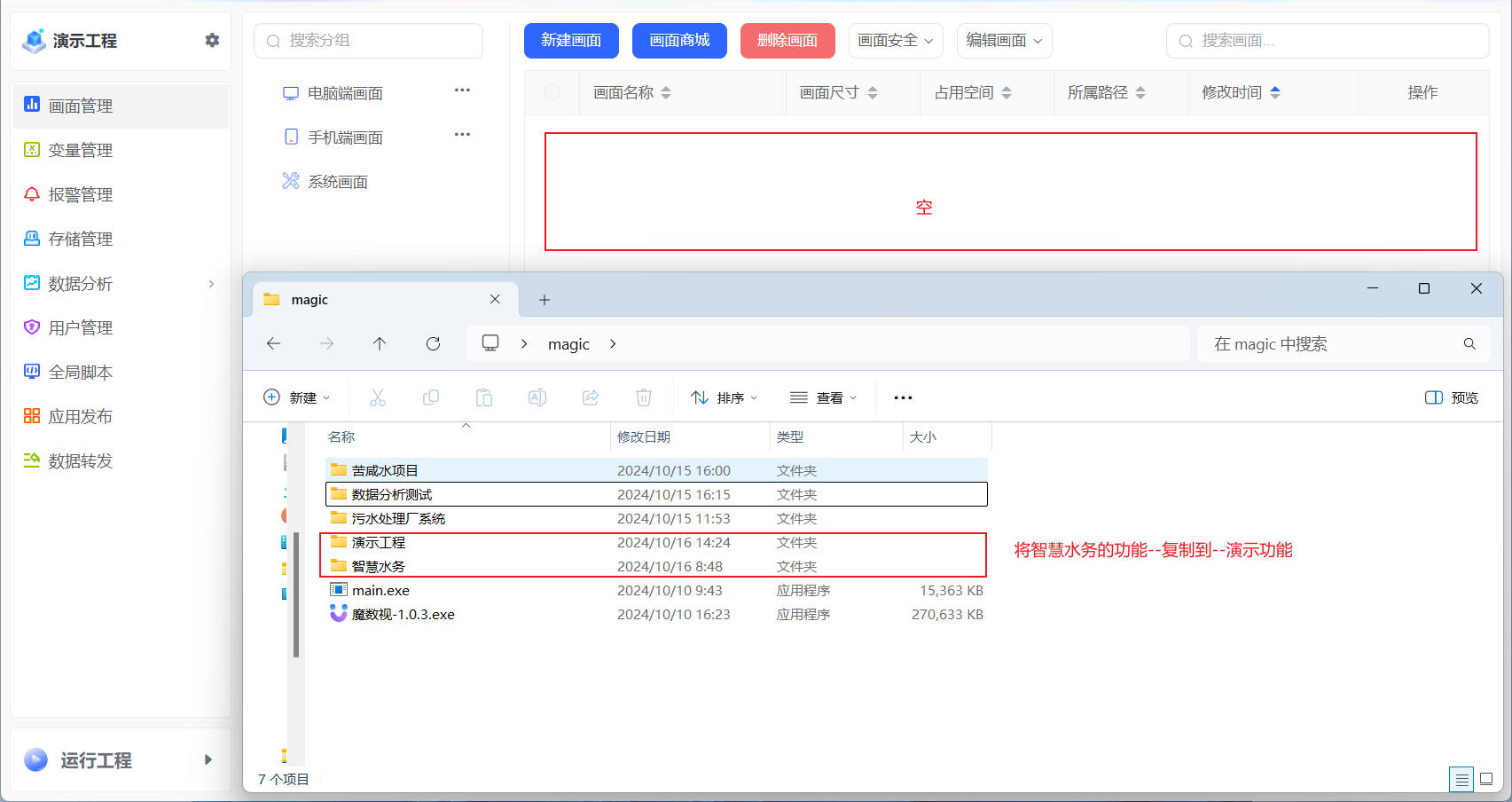
Task: Click the back arrow in file explorer
Action: pyautogui.click(x=274, y=343)
